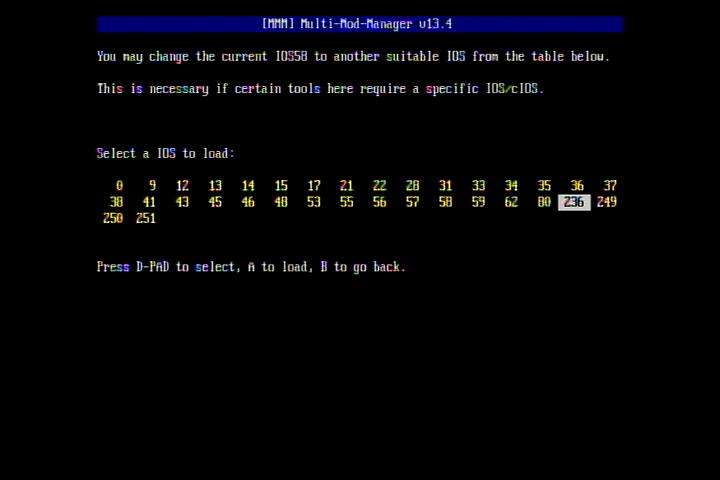The width and height of the screenshot is (720, 480).
Task: Select IOS 251 entry
Action: point(146,218)
